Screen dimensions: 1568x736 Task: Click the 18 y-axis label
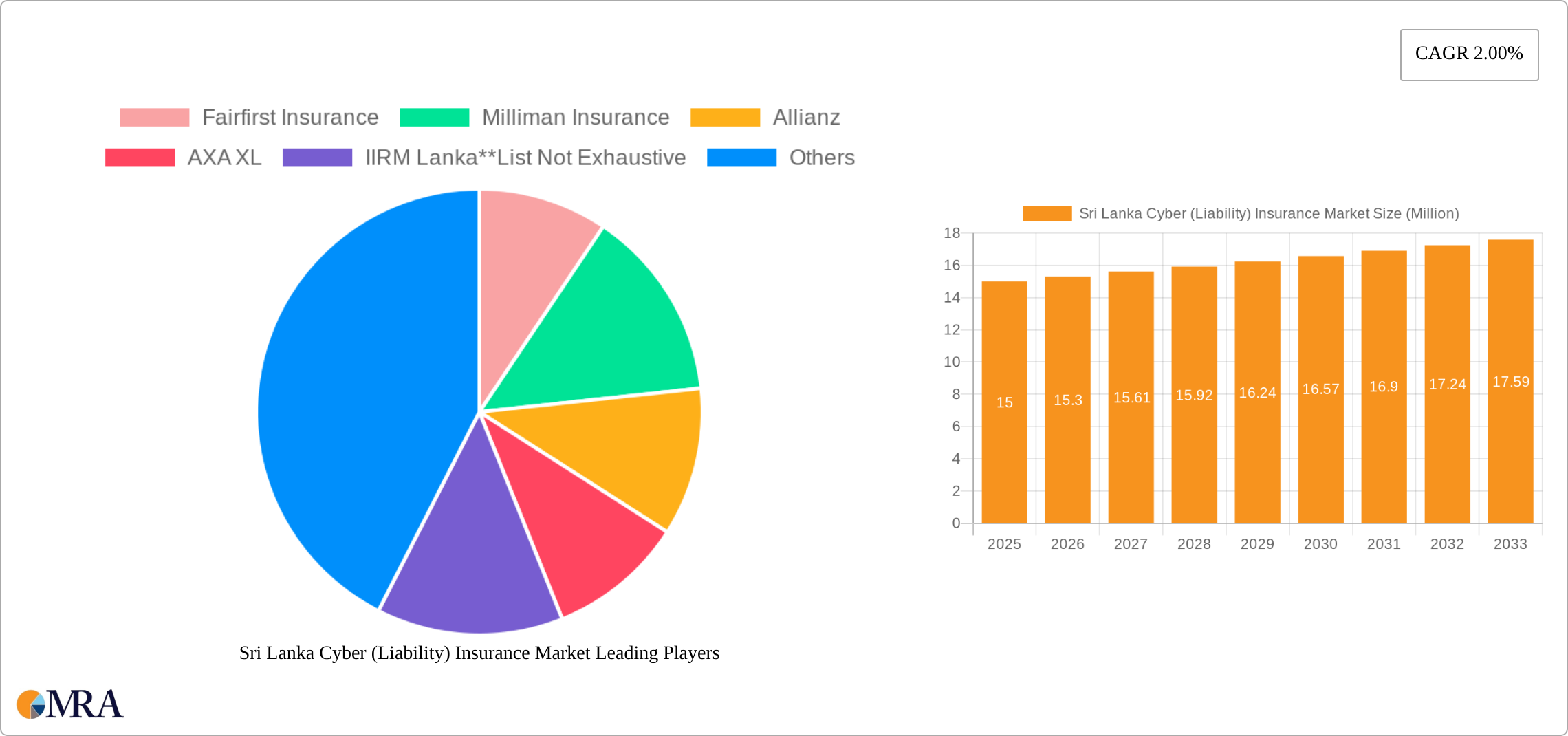(952, 233)
